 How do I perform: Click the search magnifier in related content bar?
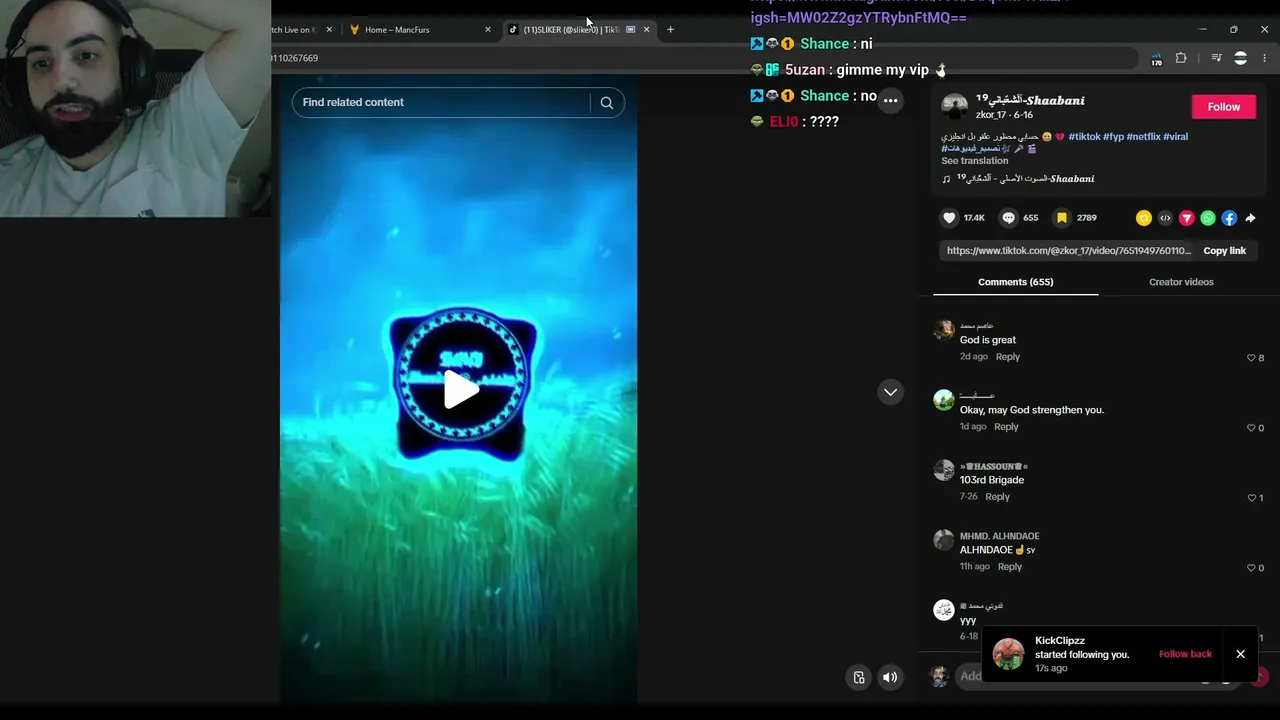[607, 102]
